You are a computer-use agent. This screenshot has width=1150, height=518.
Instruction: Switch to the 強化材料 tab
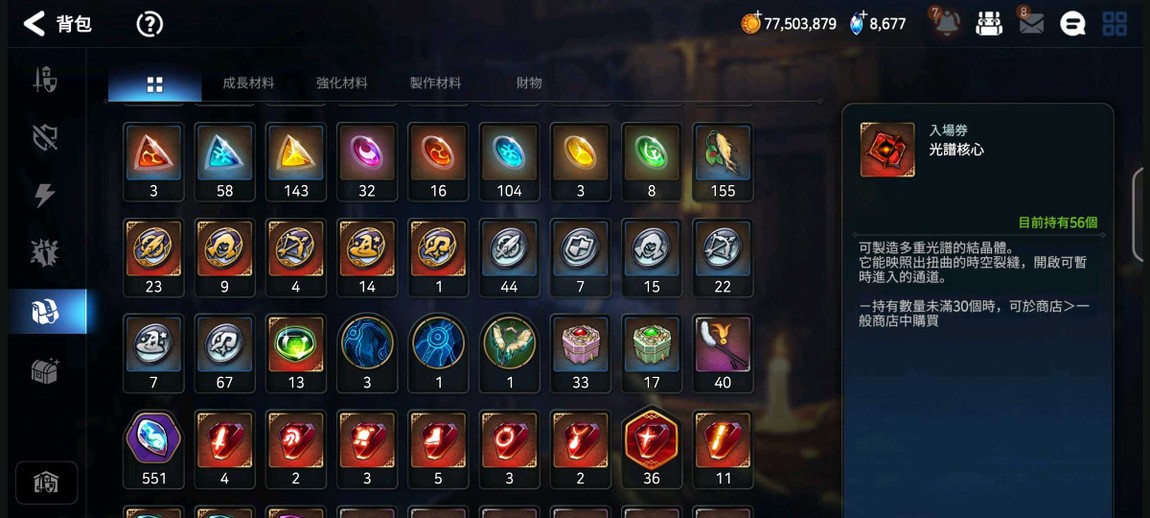point(342,84)
